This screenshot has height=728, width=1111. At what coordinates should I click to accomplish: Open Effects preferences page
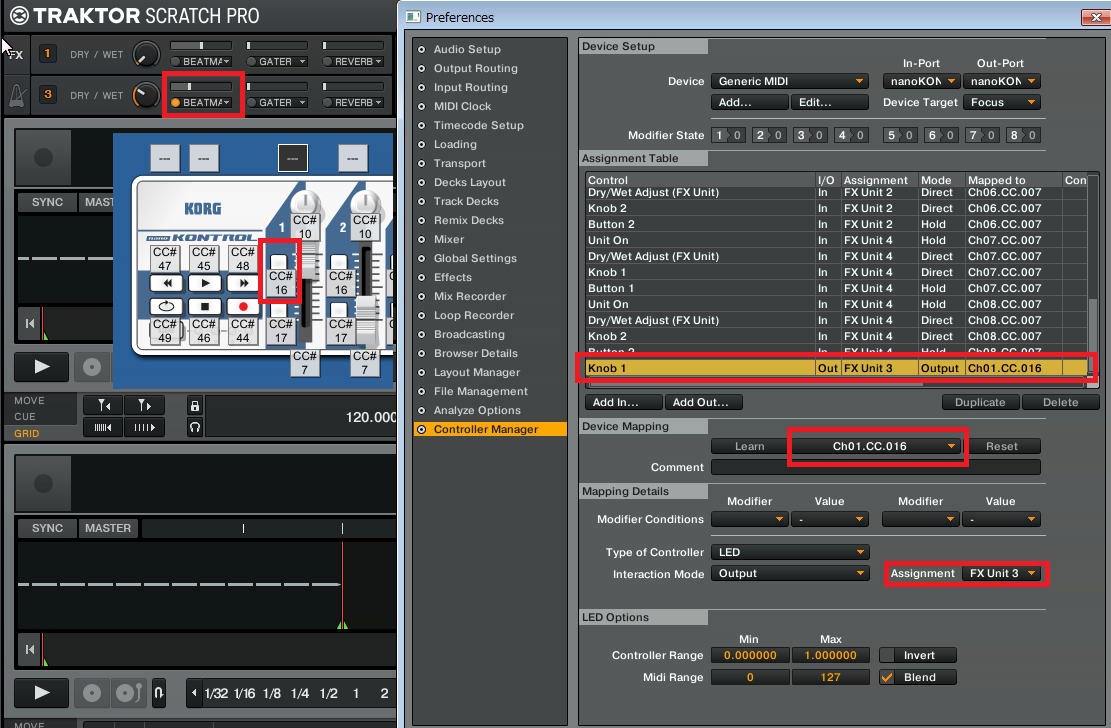pyautogui.click(x=453, y=277)
